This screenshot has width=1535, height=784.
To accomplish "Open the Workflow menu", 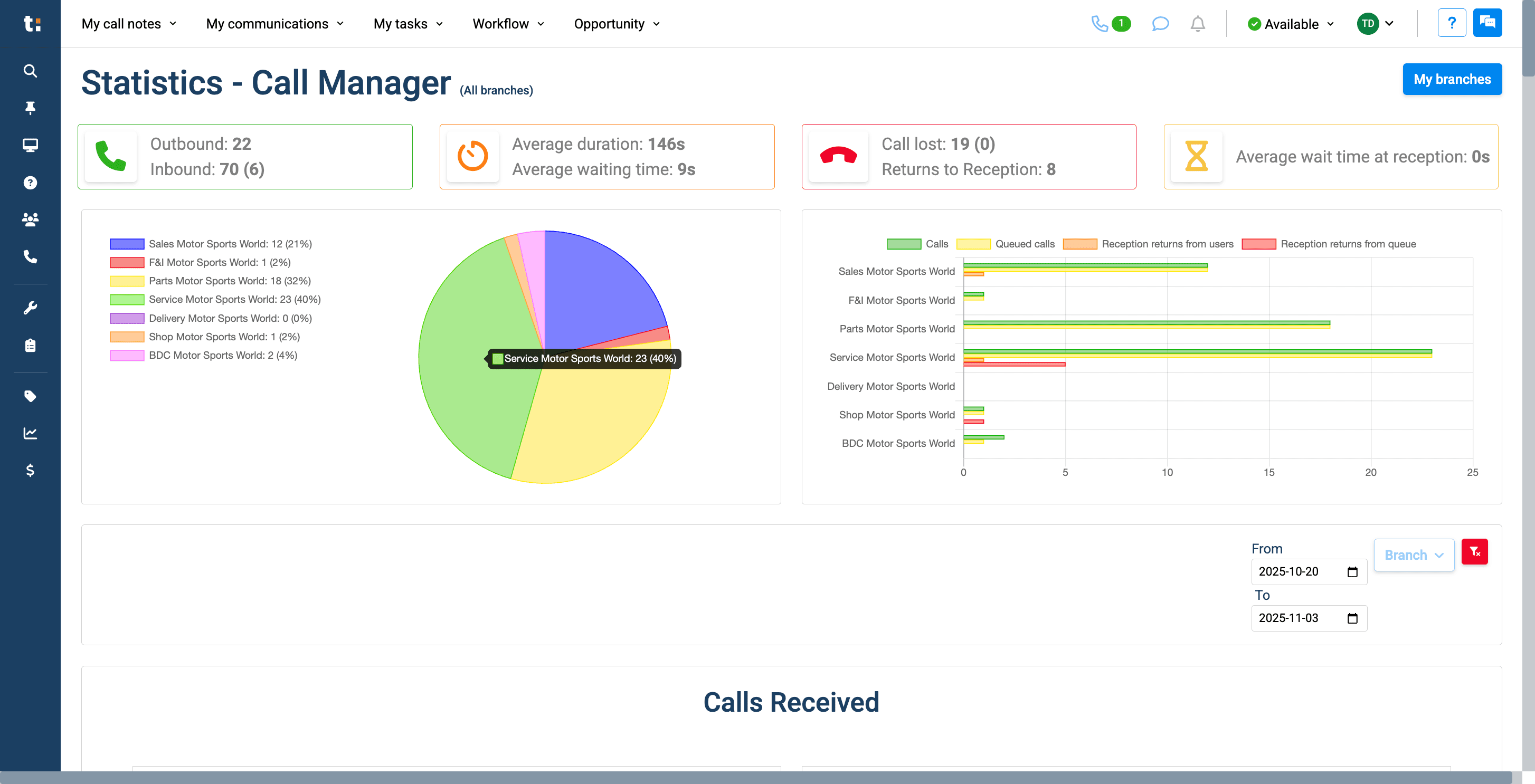I will pyautogui.click(x=509, y=24).
